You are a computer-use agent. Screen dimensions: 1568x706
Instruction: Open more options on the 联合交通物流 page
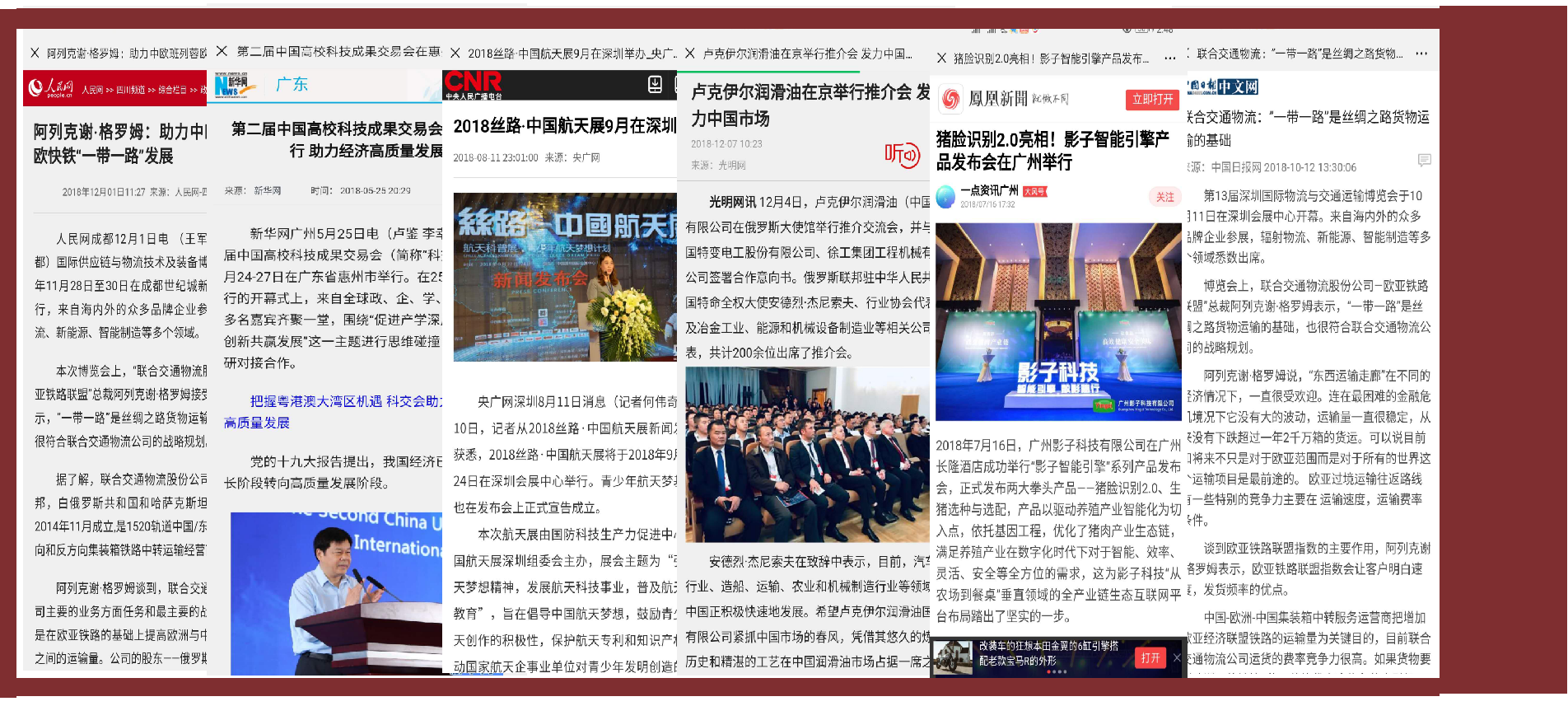coord(1421,54)
